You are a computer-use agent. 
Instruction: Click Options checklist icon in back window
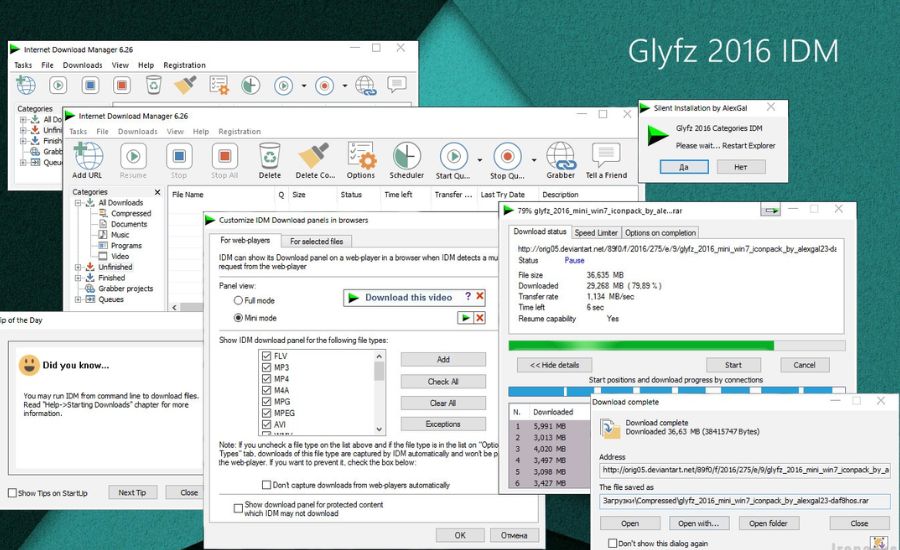219,85
